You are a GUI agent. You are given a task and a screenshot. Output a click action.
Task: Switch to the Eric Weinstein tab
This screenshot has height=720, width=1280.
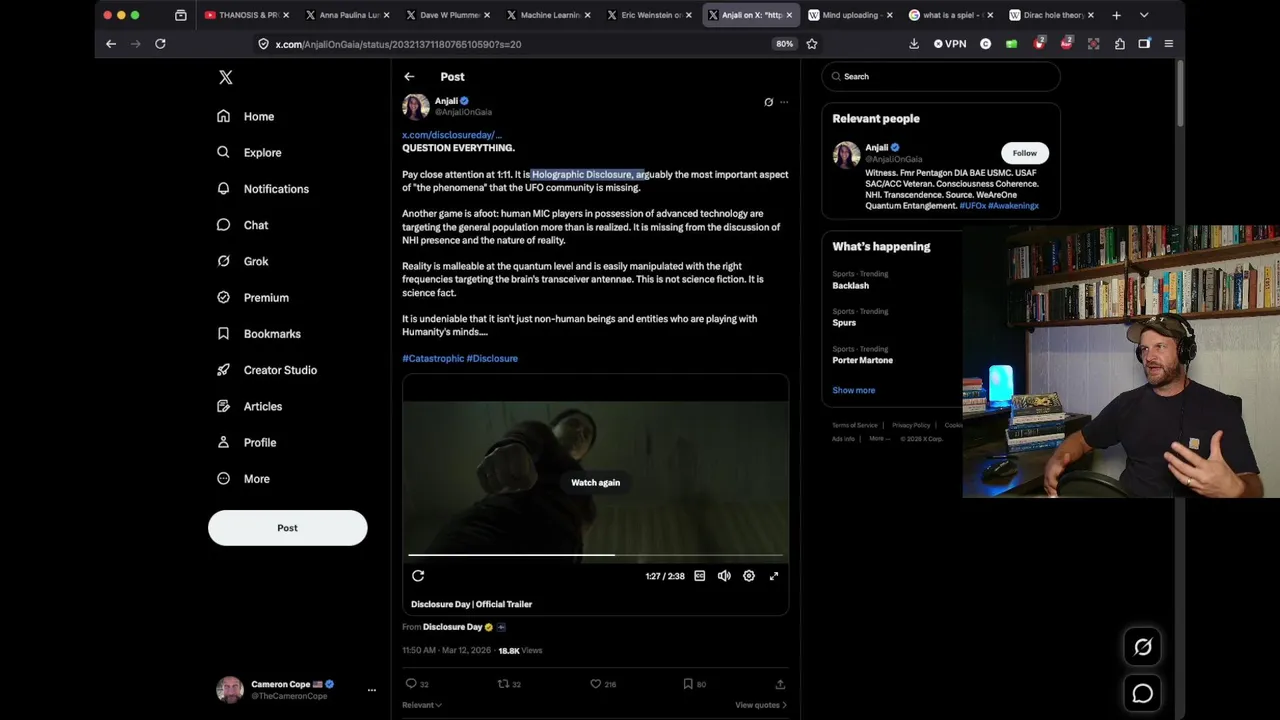(648, 15)
